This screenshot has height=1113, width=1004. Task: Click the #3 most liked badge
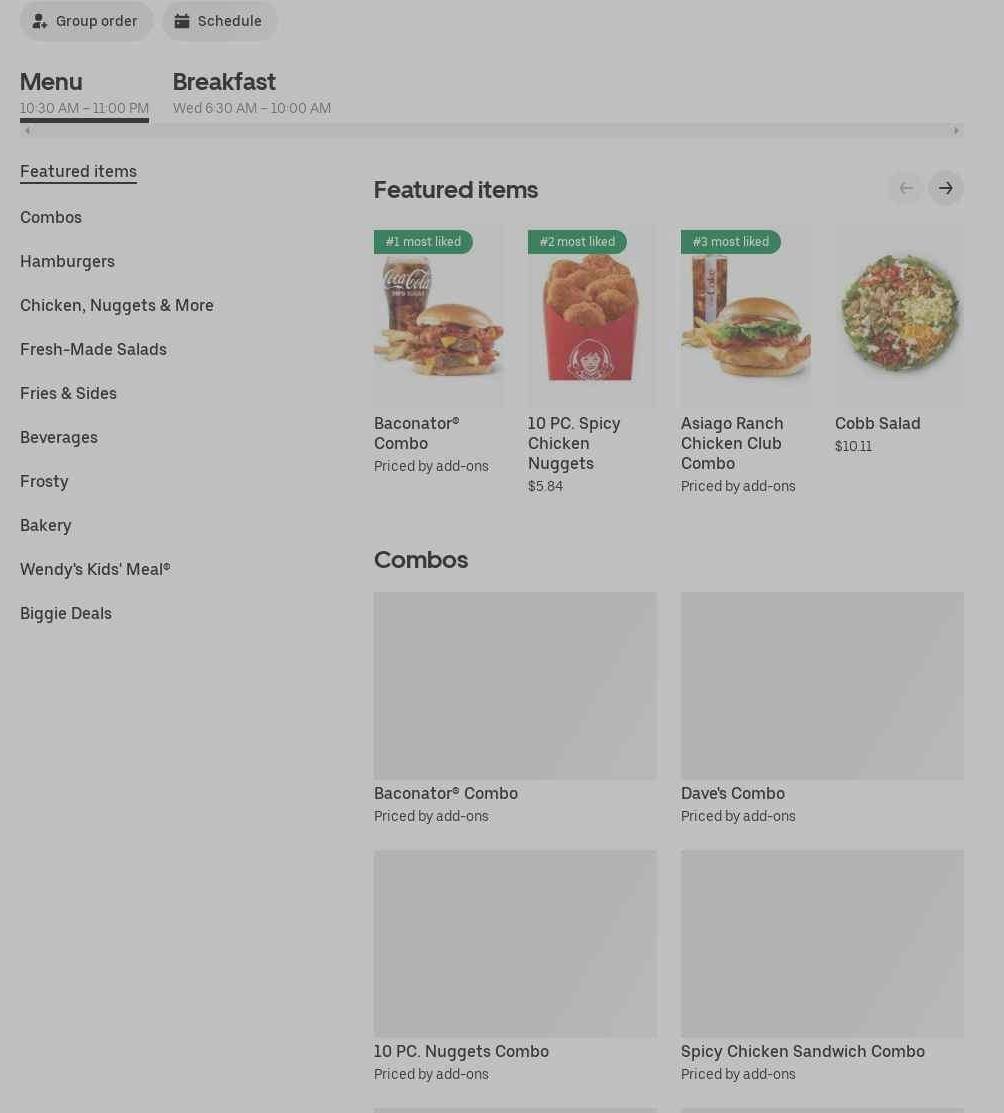point(731,241)
